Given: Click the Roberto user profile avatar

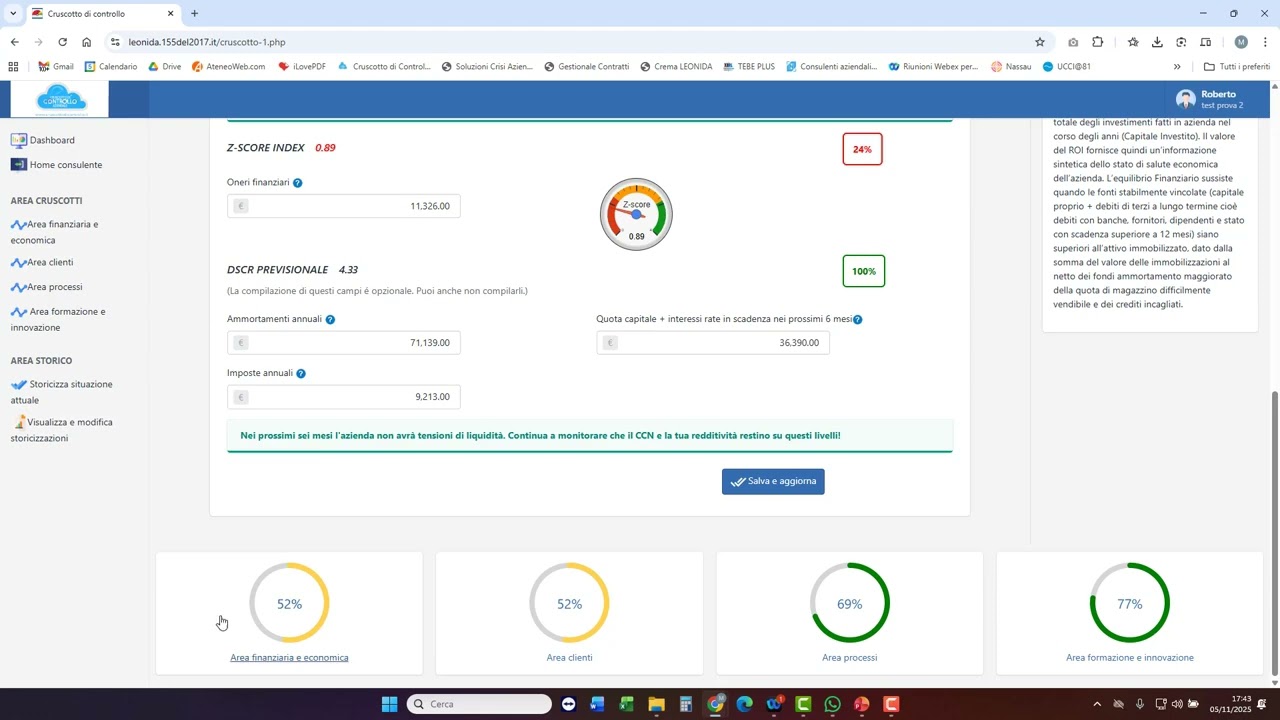Looking at the screenshot, I should 1186,99.
